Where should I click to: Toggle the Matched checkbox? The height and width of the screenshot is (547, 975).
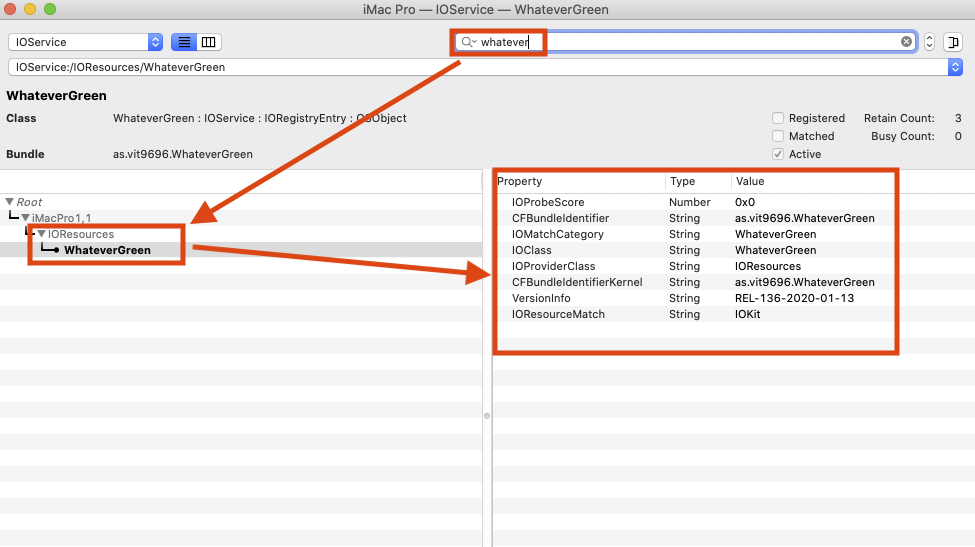point(778,136)
